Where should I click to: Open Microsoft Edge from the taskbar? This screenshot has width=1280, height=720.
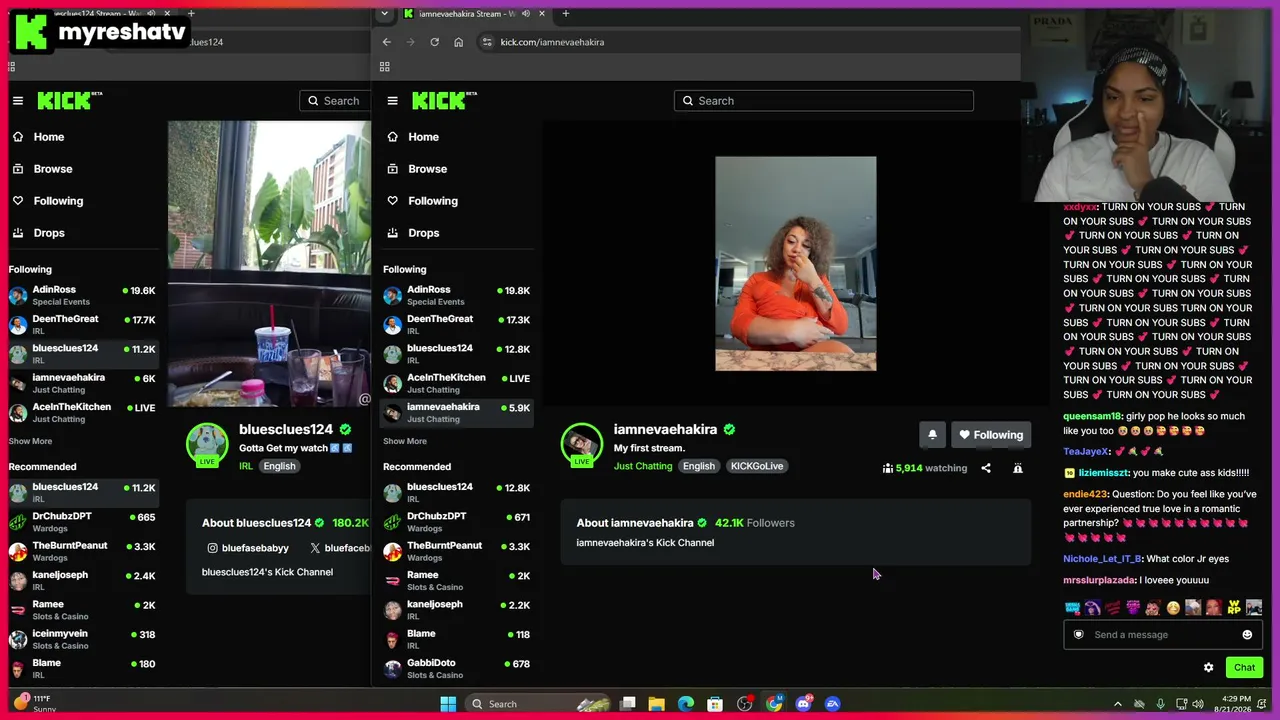(686, 704)
